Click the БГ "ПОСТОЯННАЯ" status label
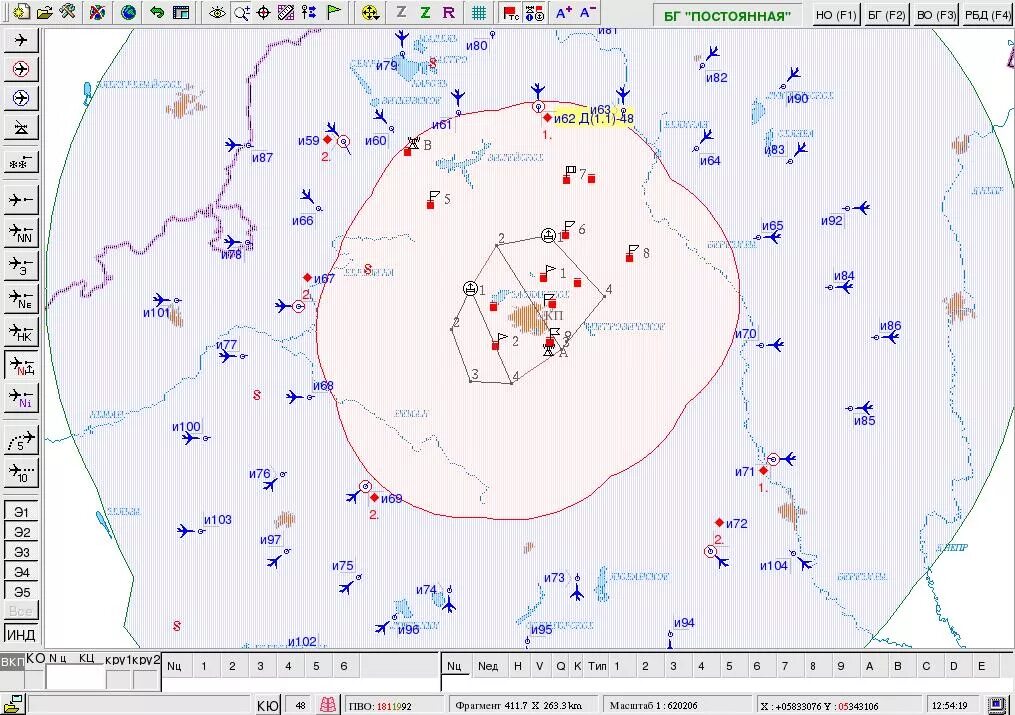This screenshot has height=715, width=1015. tap(727, 16)
